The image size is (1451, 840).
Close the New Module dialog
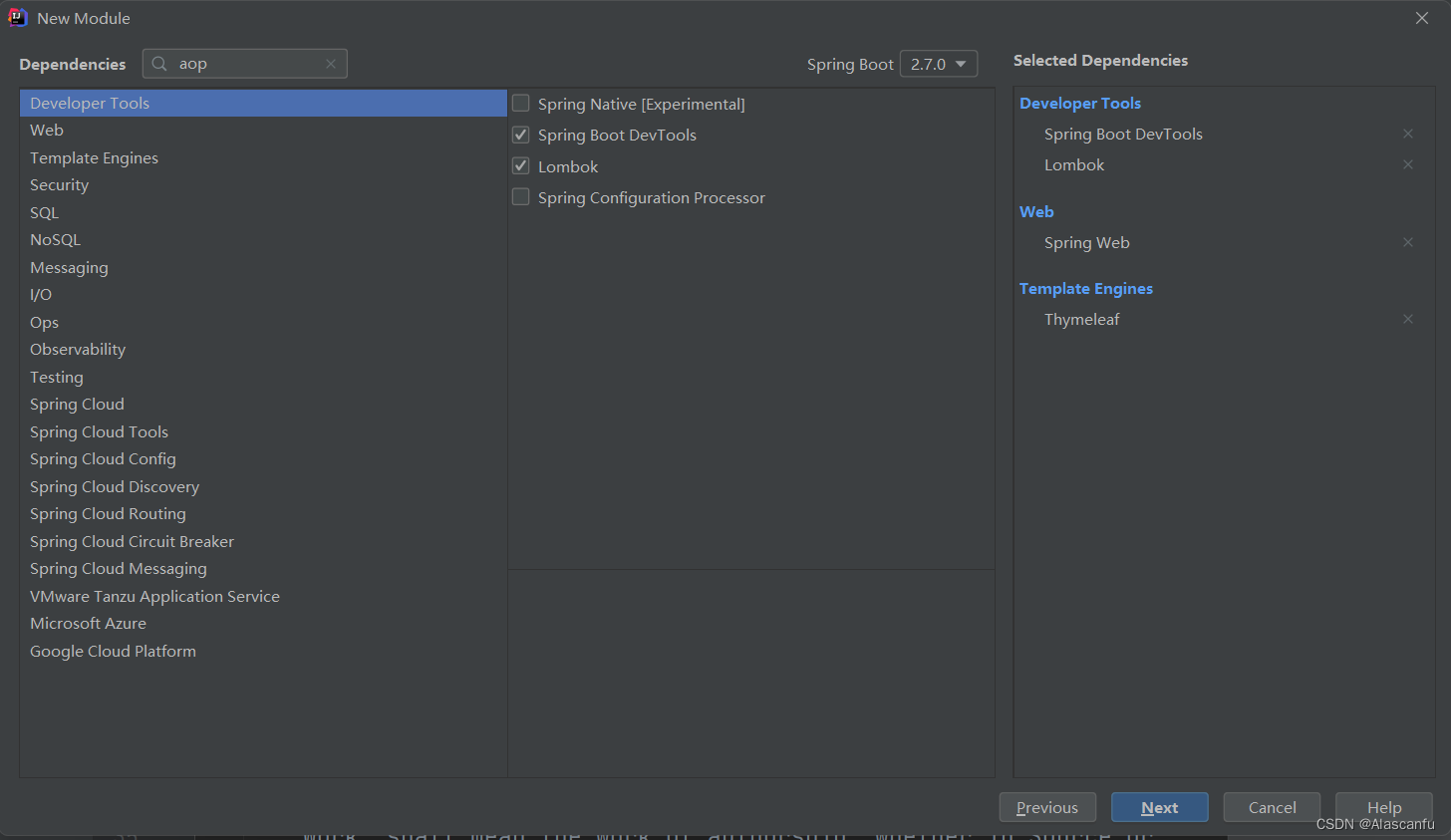[x=1422, y=18]
